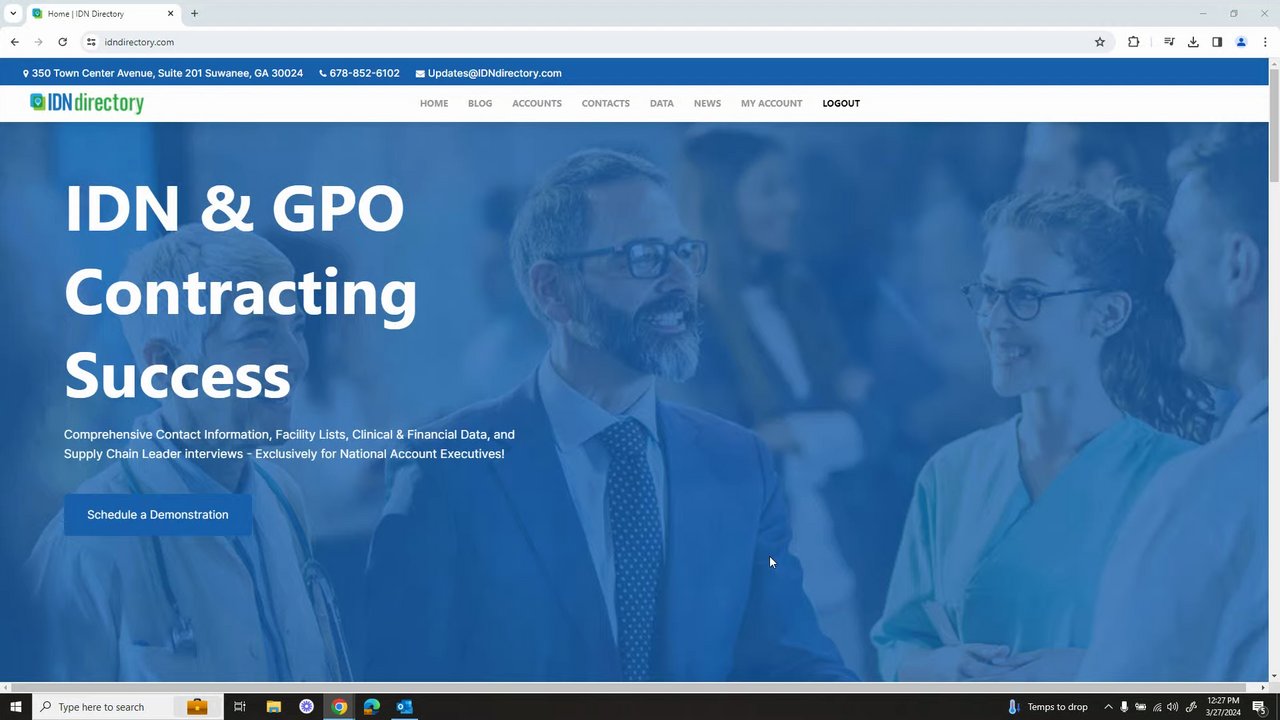Click the microphone tray icon
This screenshot has height=720, width=1280.
(x=1124, y=707)
